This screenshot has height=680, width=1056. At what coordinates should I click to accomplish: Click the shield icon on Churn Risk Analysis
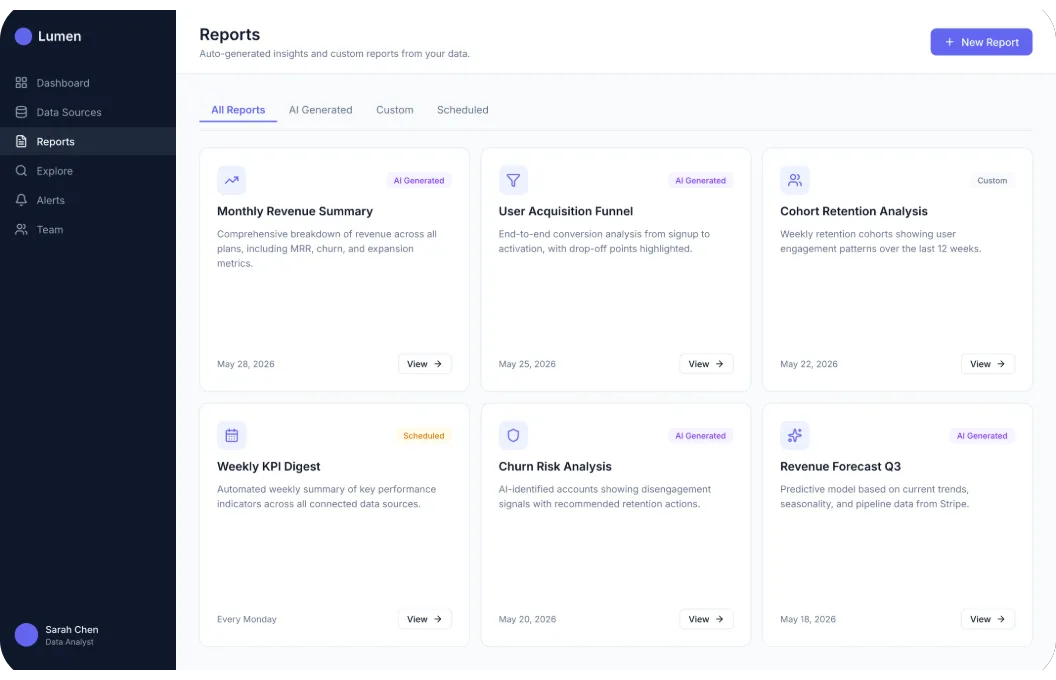[513, 436]
